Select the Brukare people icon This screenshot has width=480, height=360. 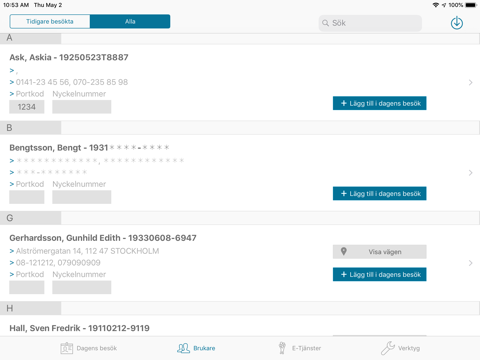pyautogui.click(x=183, y=348)
